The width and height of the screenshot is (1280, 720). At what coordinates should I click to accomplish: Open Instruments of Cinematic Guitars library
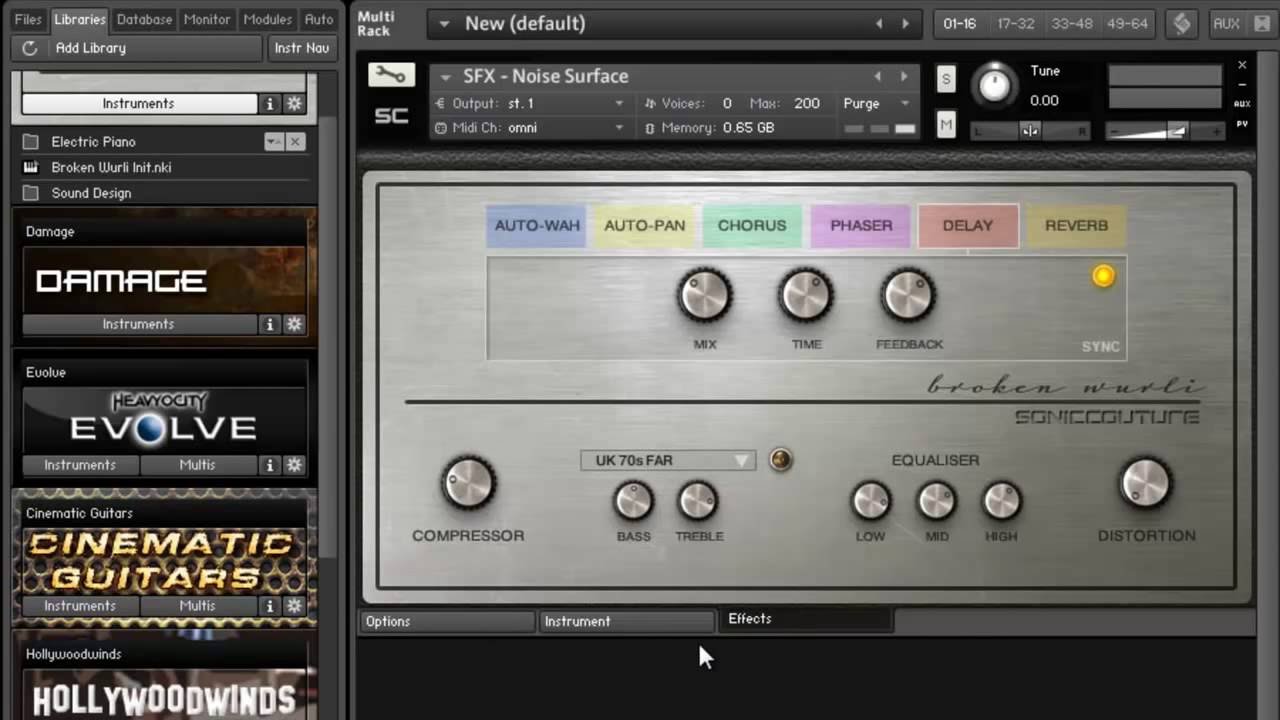pyautogui.click(x=80, y=606)
